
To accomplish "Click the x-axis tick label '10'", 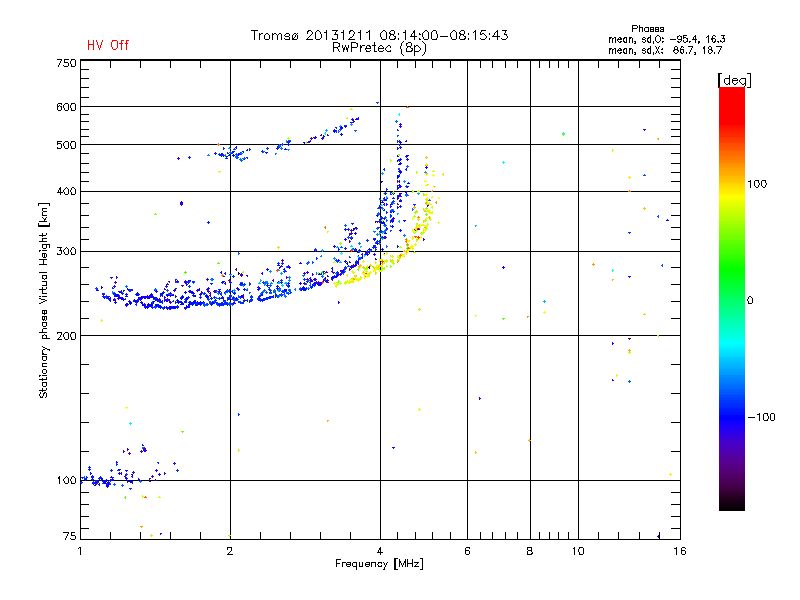I will (578, 551).
